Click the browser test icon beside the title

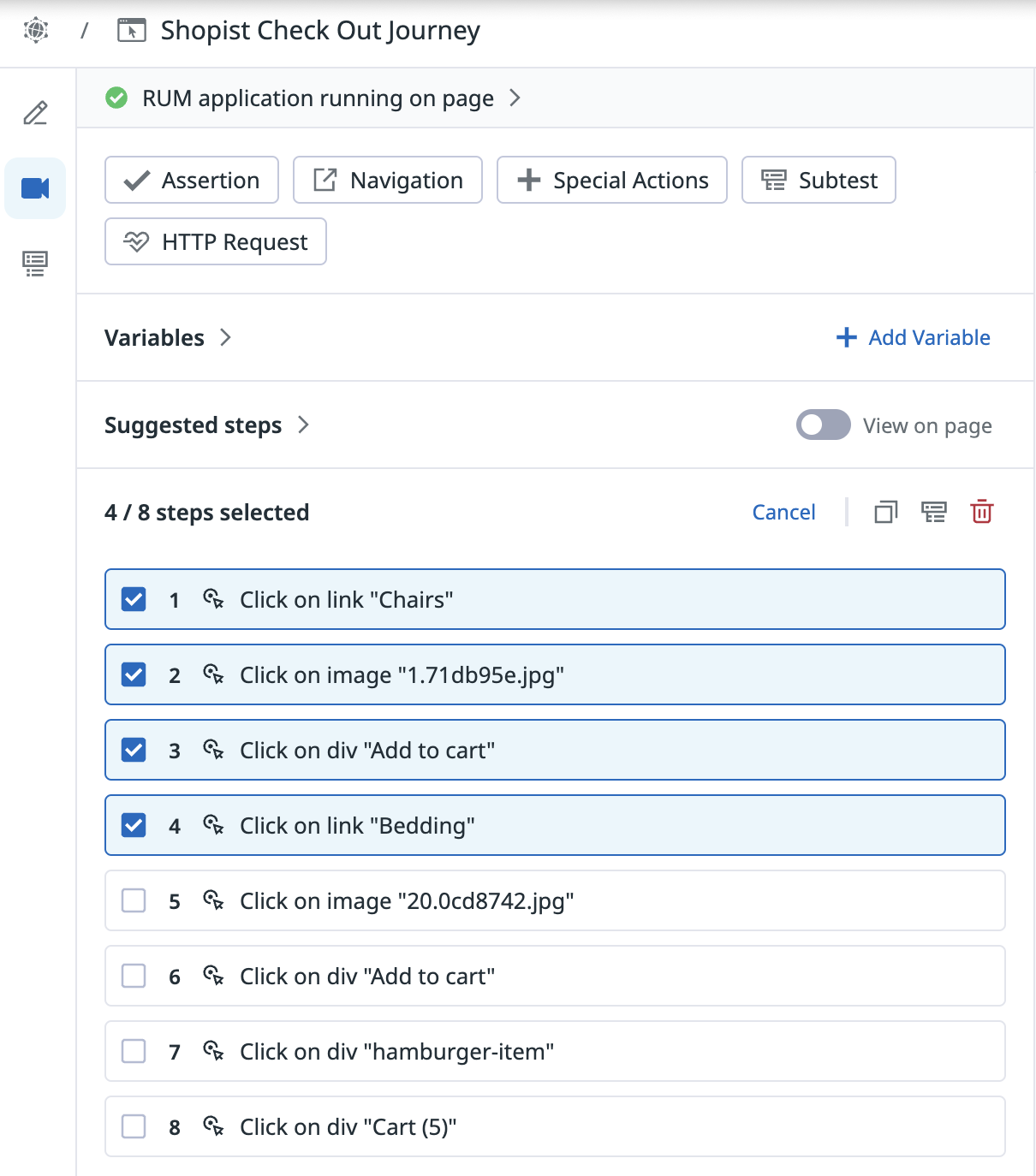131,30
